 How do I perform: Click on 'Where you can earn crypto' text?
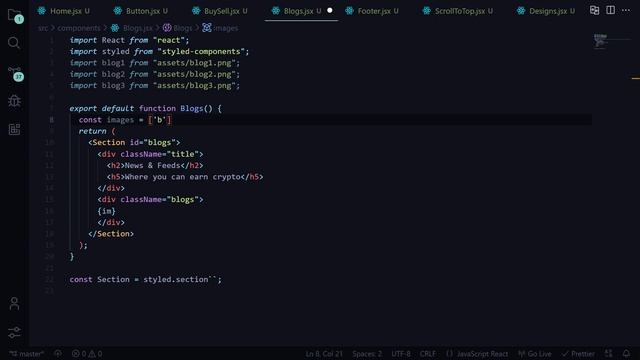(x=182, y=177)
